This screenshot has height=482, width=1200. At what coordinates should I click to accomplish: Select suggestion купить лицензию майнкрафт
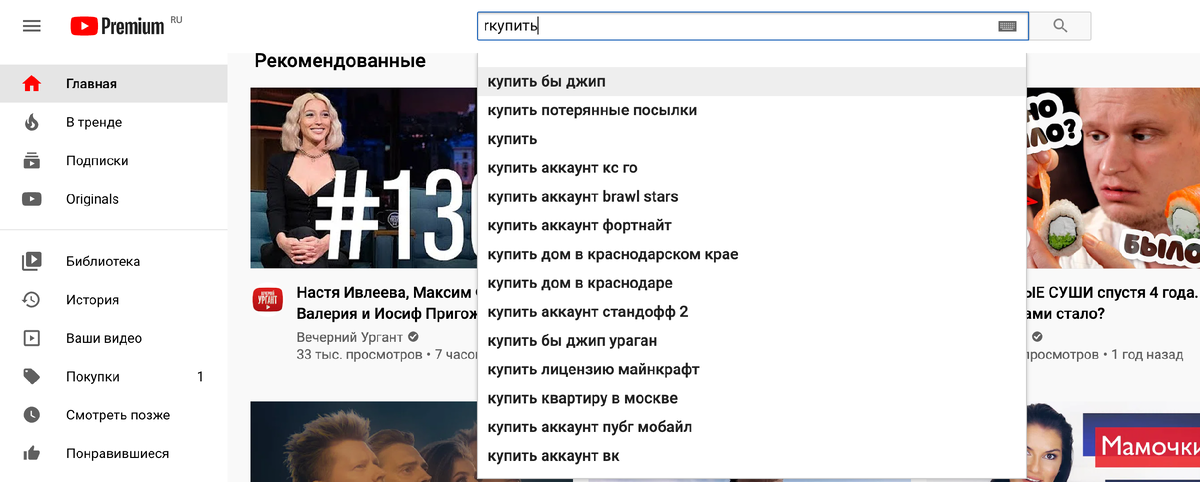coord(752,369)
